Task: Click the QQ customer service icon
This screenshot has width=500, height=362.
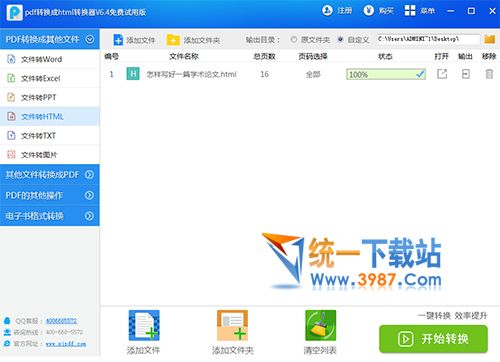Action: coord(7,321)
